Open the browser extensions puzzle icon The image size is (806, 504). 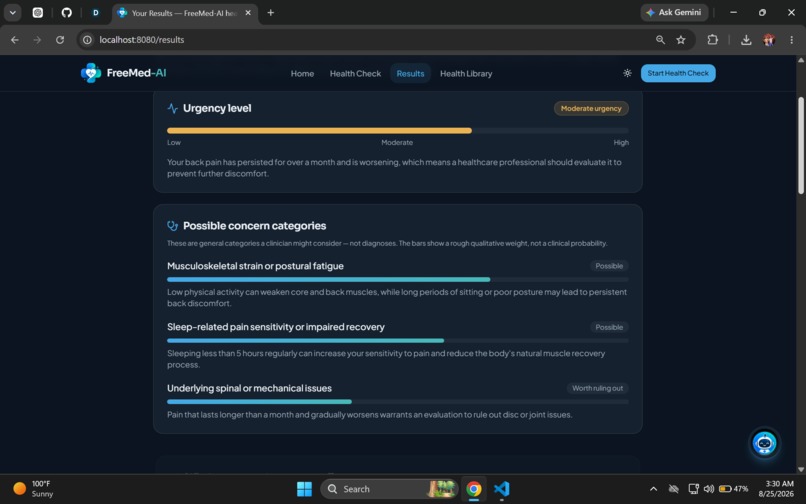tap(712, 40)
